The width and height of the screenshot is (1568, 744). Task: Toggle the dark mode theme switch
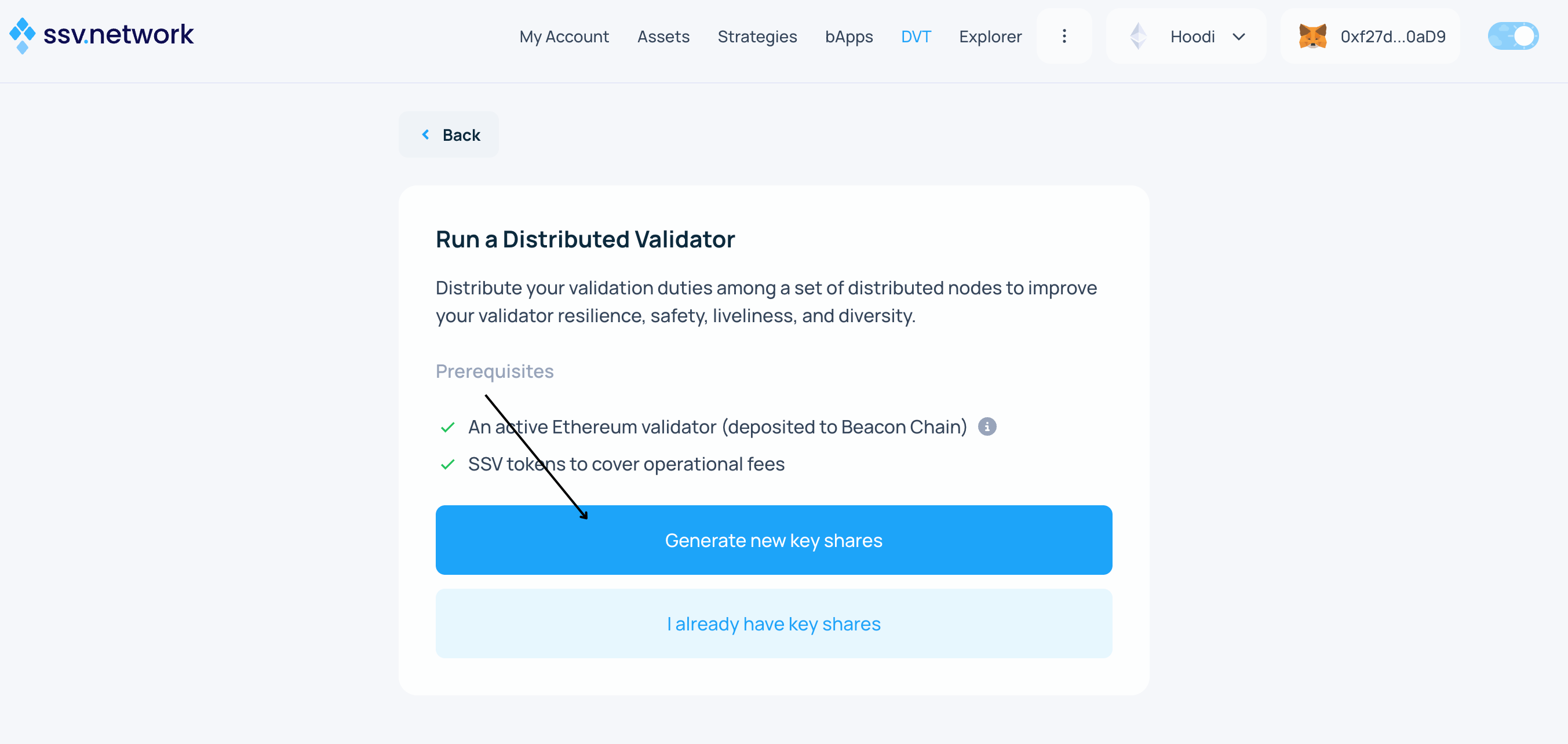coord(1512,37)
